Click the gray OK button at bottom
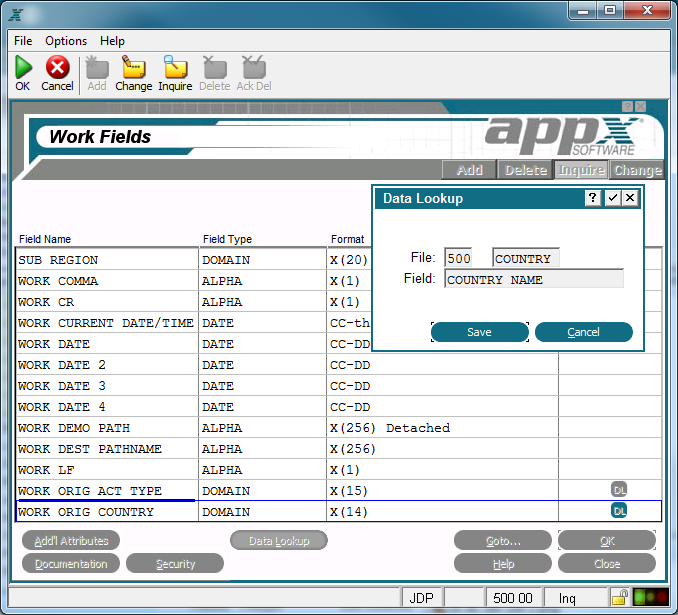 (607, 541)
